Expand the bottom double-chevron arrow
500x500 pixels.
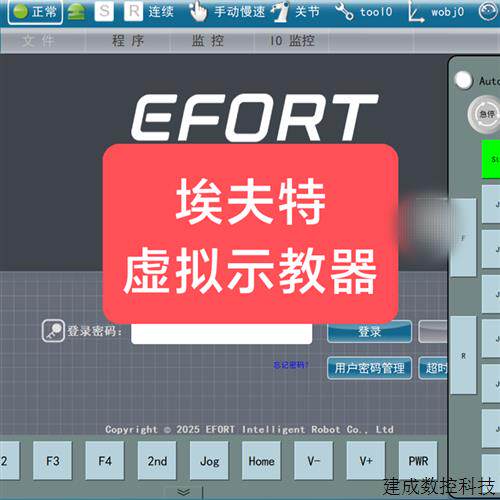pyautogui.click(x=184, y=492)
